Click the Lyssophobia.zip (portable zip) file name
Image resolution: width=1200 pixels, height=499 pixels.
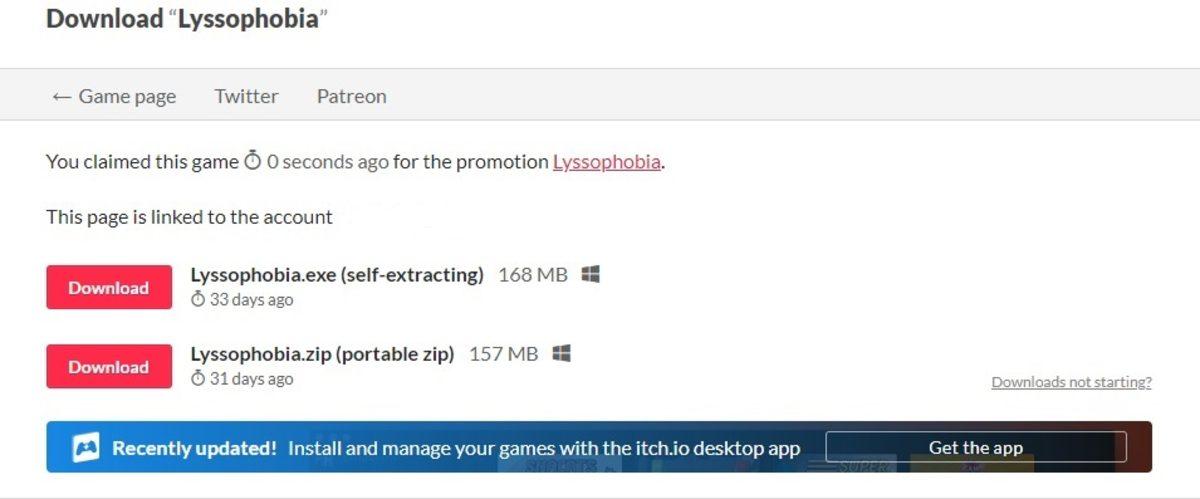point(322,353)
